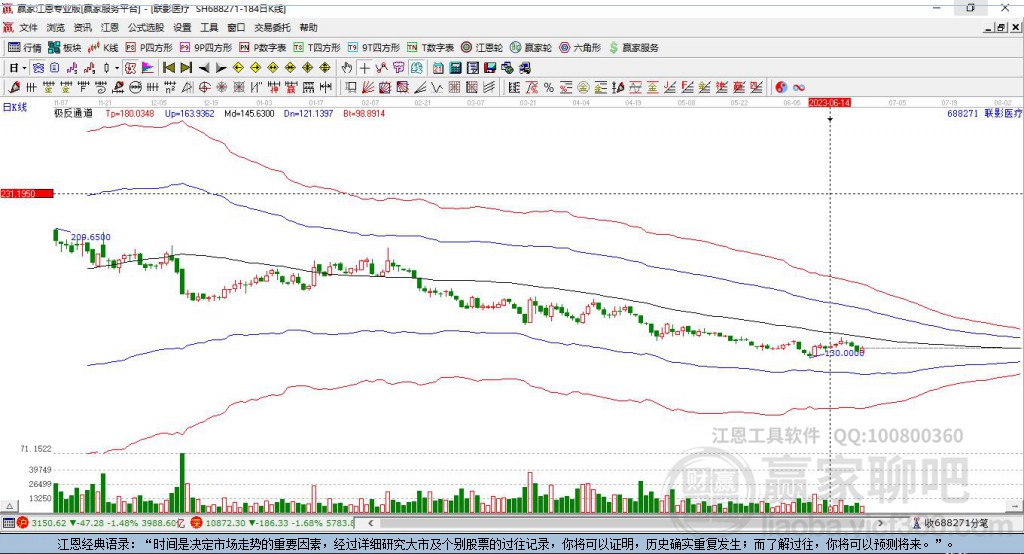Toggle the crosshair cursor tool

(x=364, y=68)
